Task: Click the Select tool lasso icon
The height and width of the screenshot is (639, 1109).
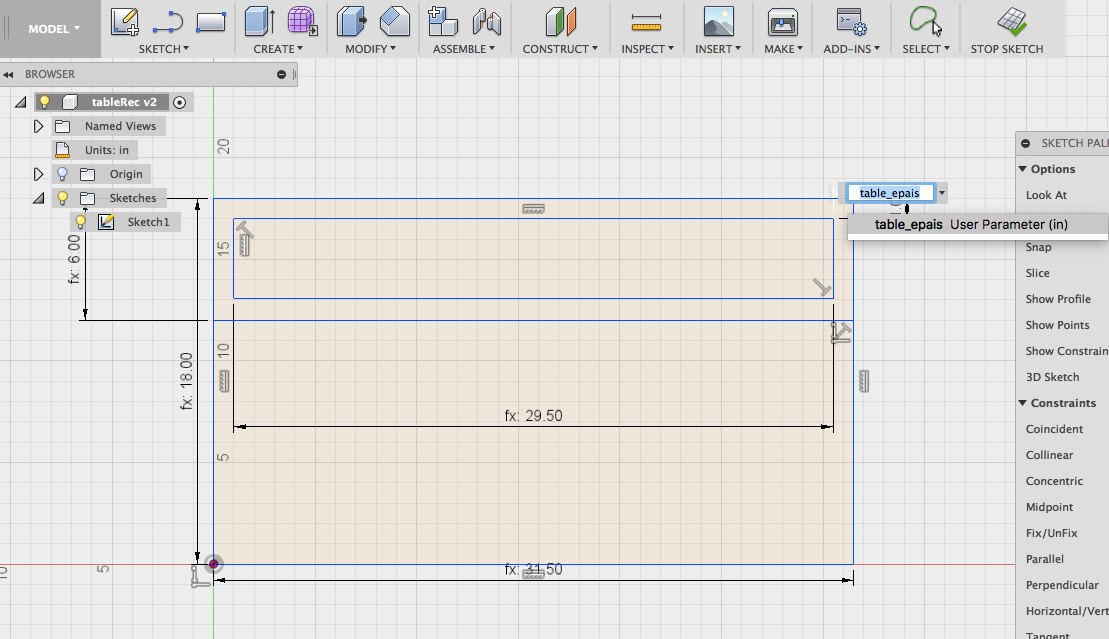Action: tap(925, 21)
